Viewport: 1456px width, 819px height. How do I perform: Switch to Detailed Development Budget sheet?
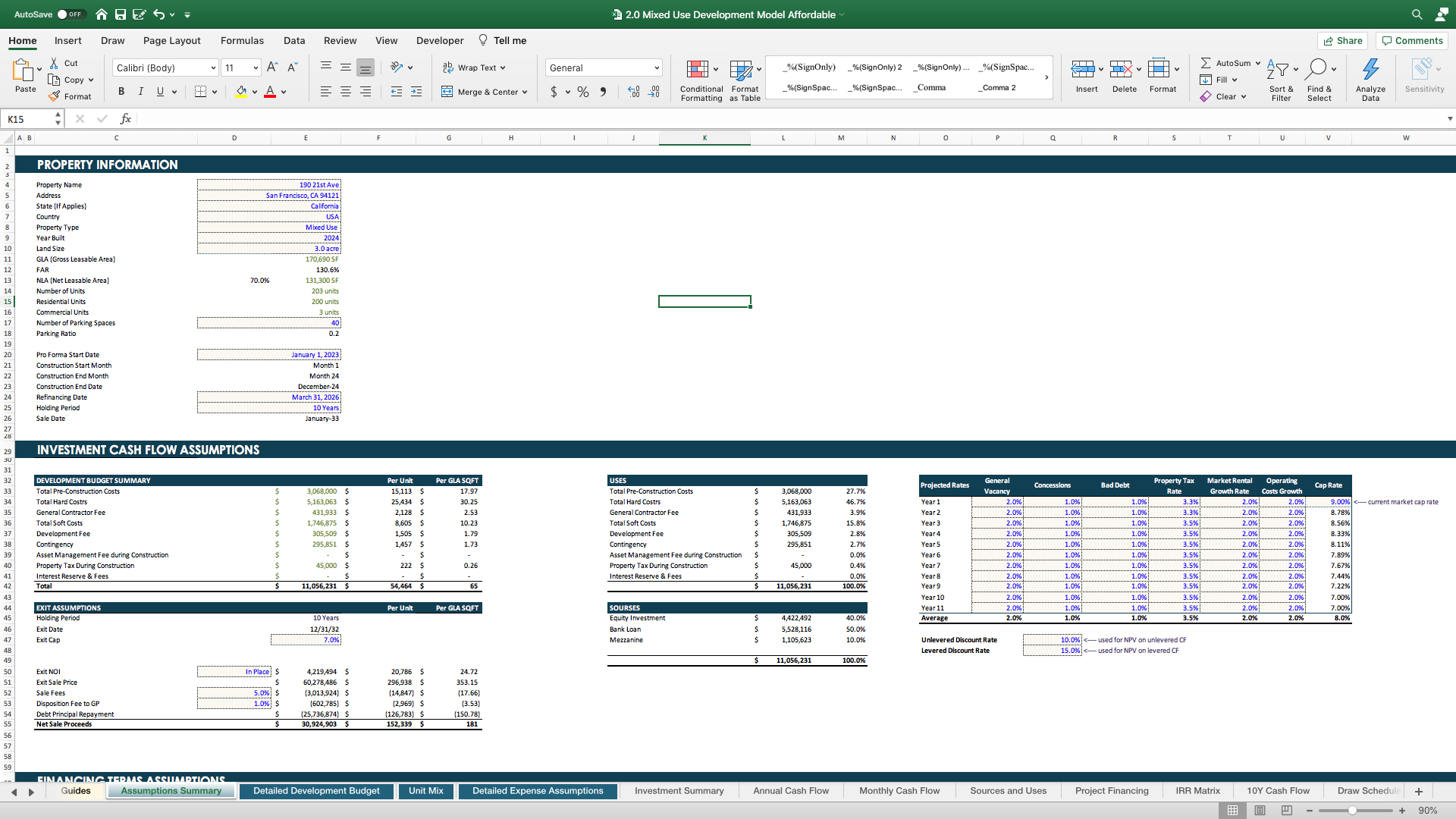tap(316, 791)
